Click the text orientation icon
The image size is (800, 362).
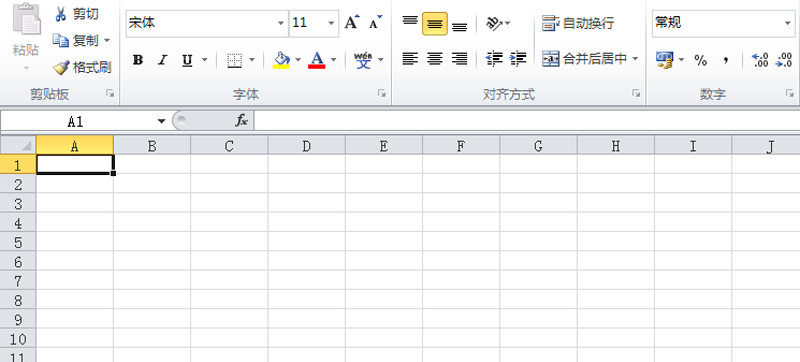(x=493, y=23)
